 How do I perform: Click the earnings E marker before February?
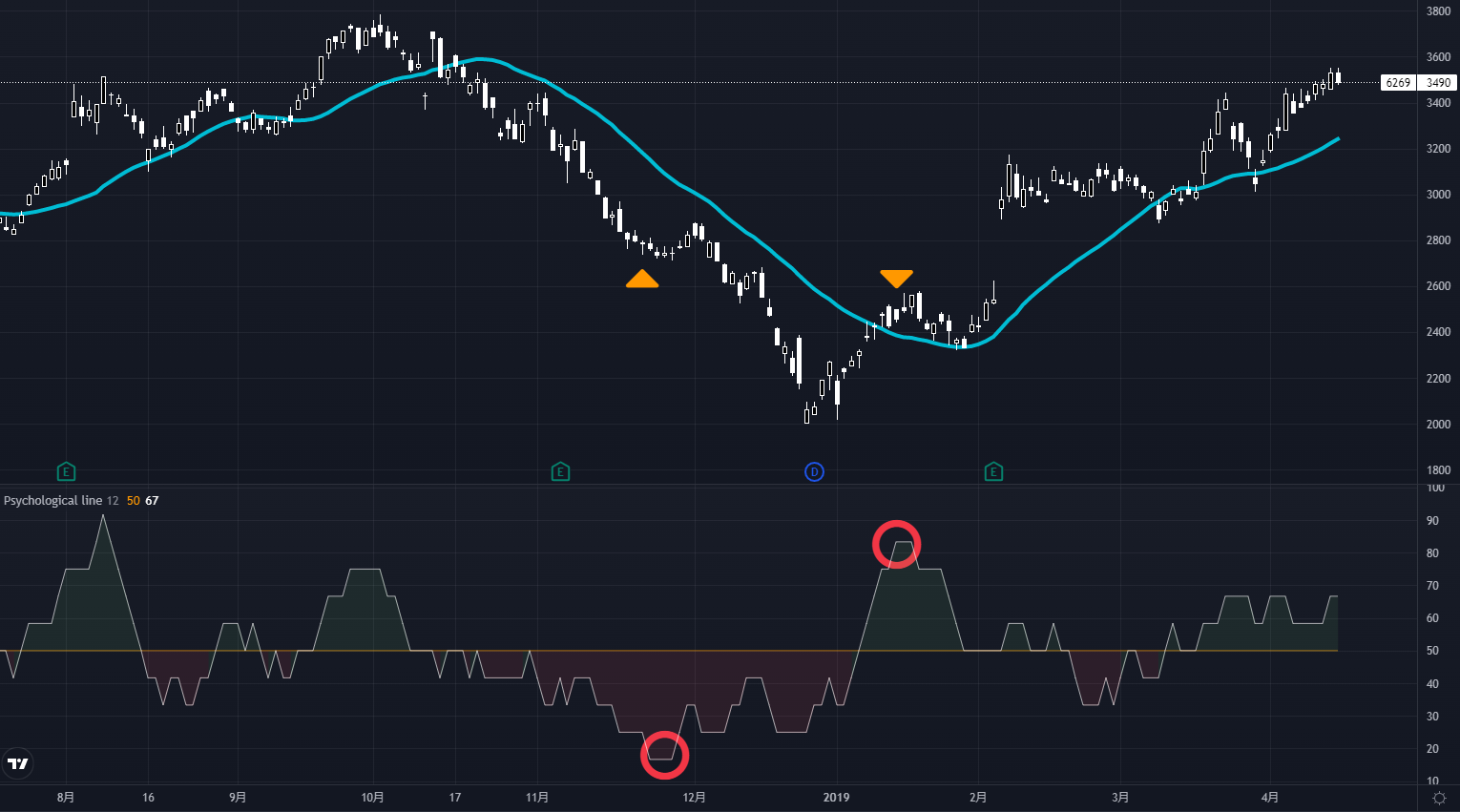pos(993,471)
